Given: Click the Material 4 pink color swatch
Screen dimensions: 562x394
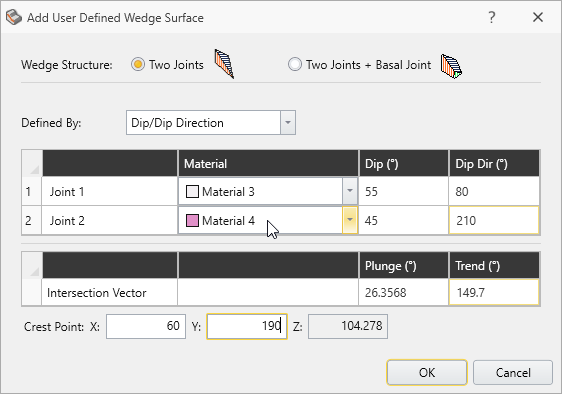Looking at the screenshot, I should tap(192, 220).
